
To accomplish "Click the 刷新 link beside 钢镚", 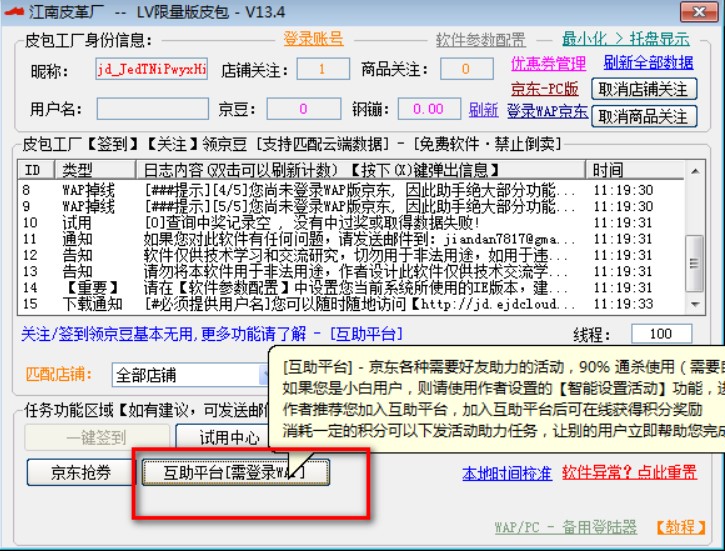I will [483, 110].
